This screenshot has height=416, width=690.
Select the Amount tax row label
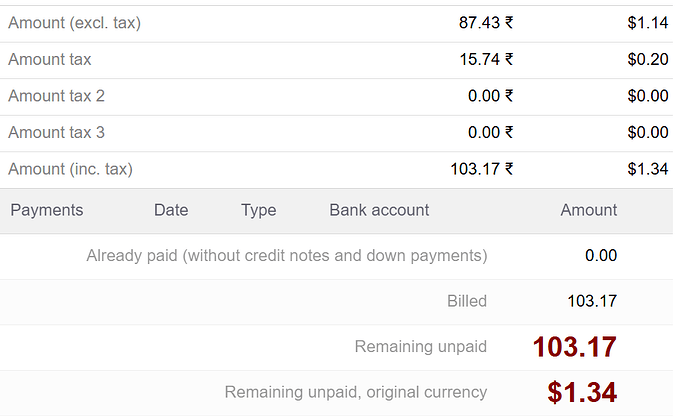click(50, 59)
